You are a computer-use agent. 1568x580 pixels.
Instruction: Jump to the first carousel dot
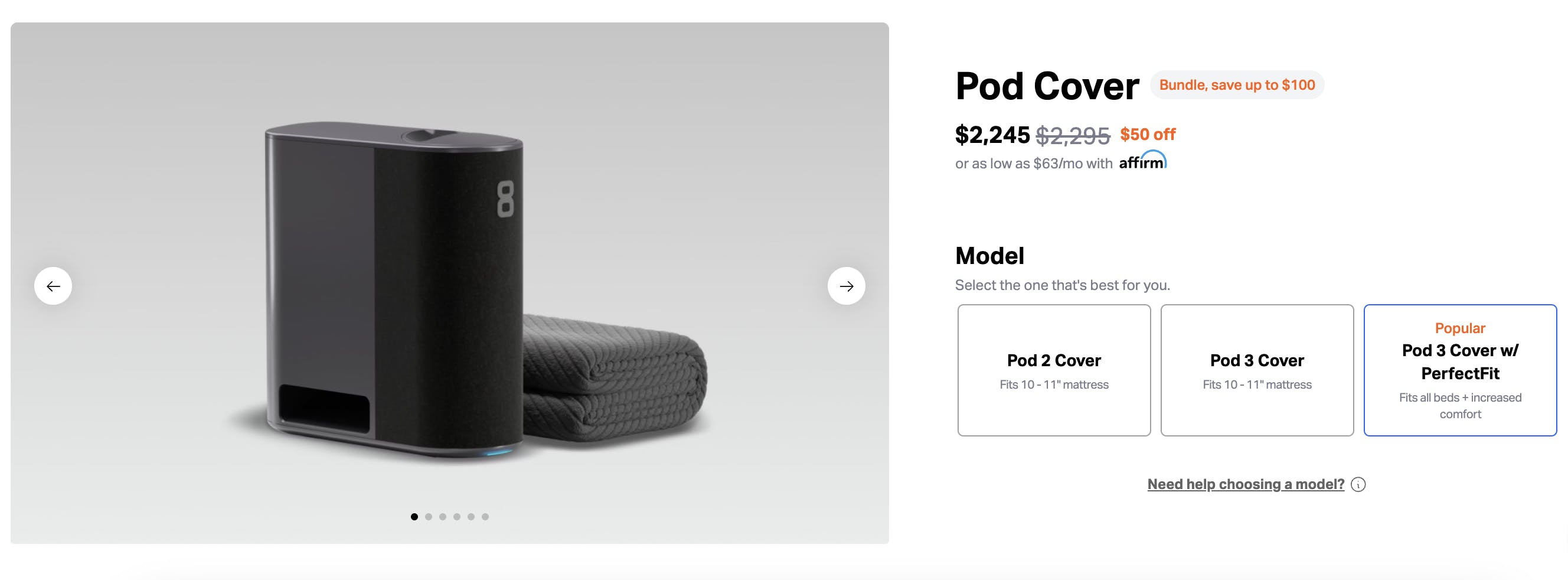click(x=414, y=517)
